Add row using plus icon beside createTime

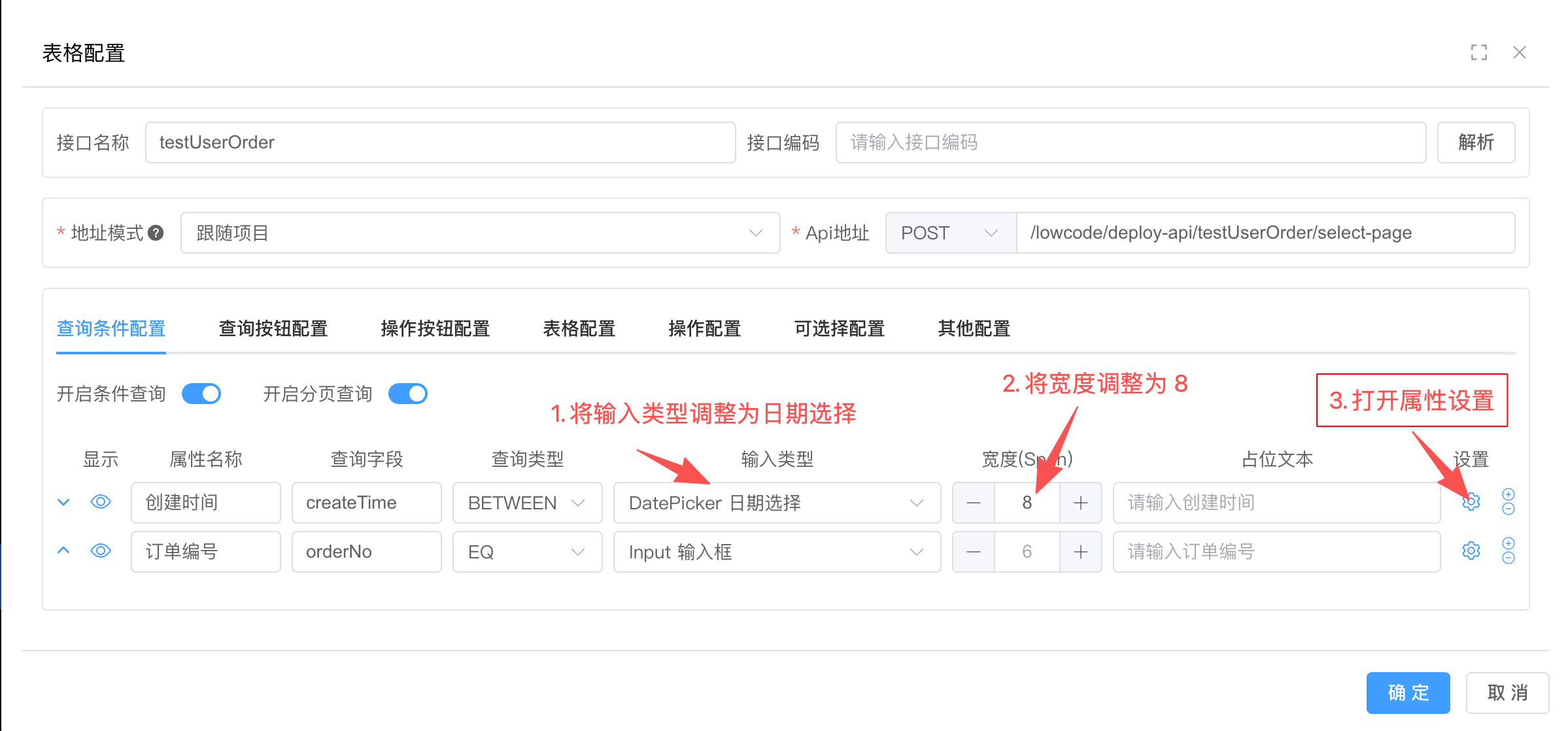[x=1508, y=494]
